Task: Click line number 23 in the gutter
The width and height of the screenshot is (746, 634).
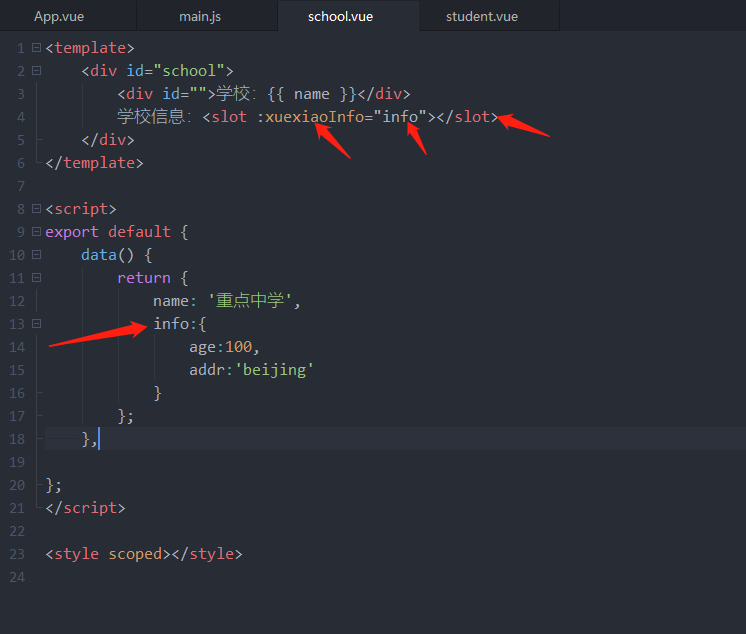Action: point(17,554)
